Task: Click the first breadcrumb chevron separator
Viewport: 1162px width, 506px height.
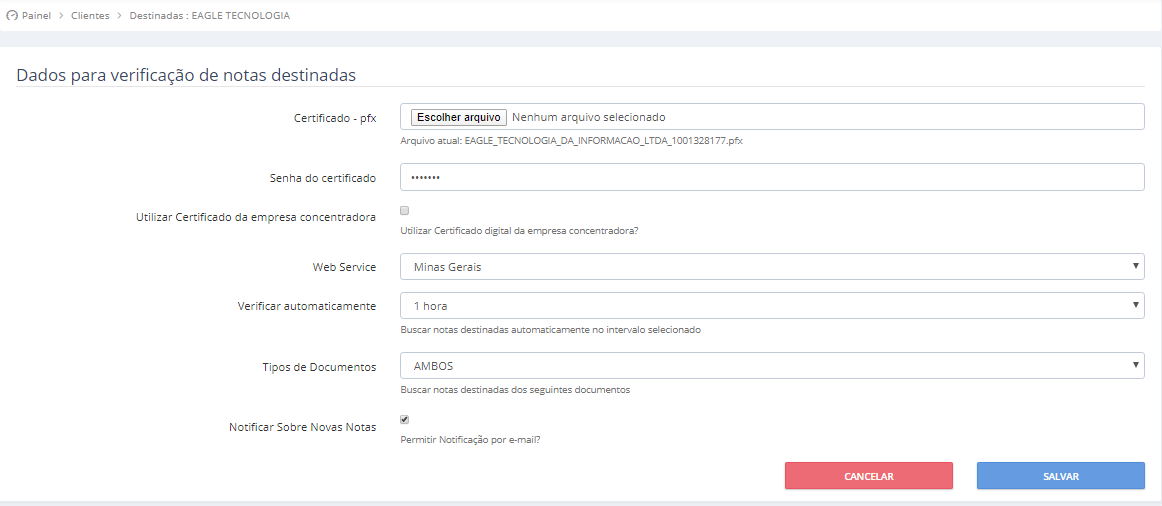Action: point(62,16)
